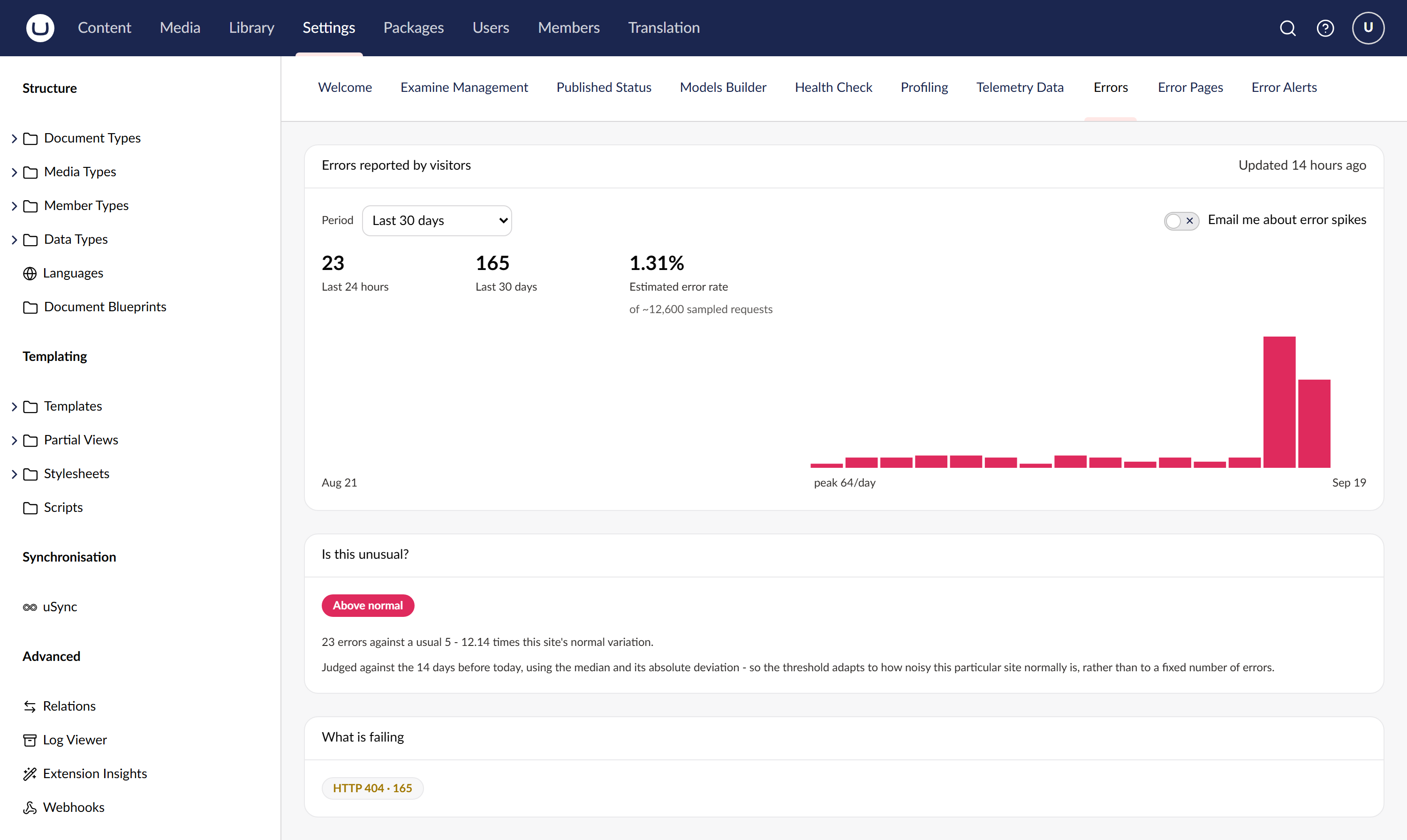Open the Profiling tab

point(924,88)
